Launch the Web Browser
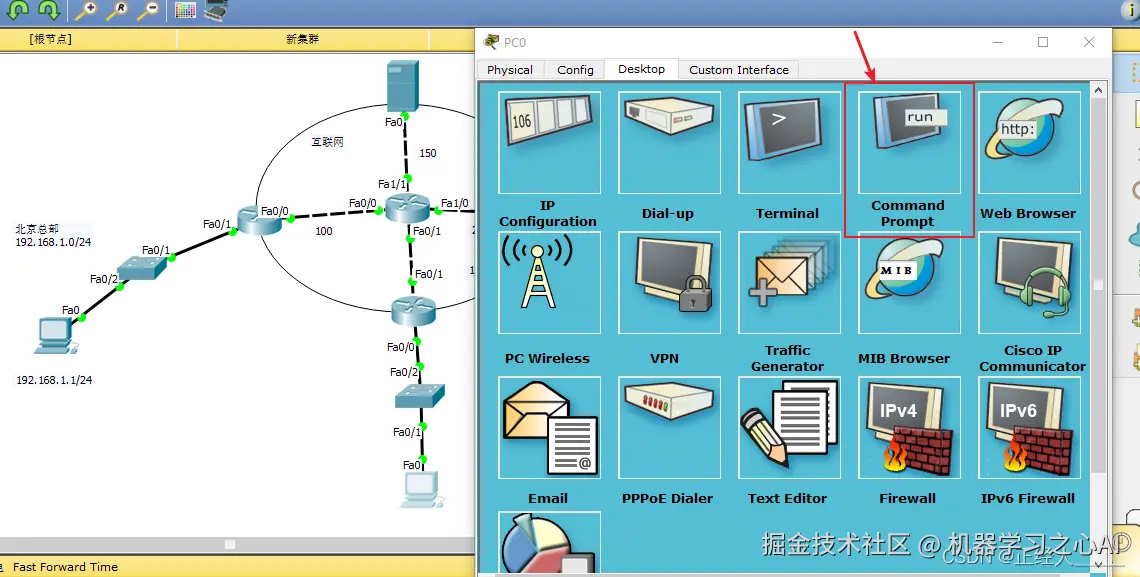The width and height of the screenshot is (1140, 577). [x=1029, y=142]
